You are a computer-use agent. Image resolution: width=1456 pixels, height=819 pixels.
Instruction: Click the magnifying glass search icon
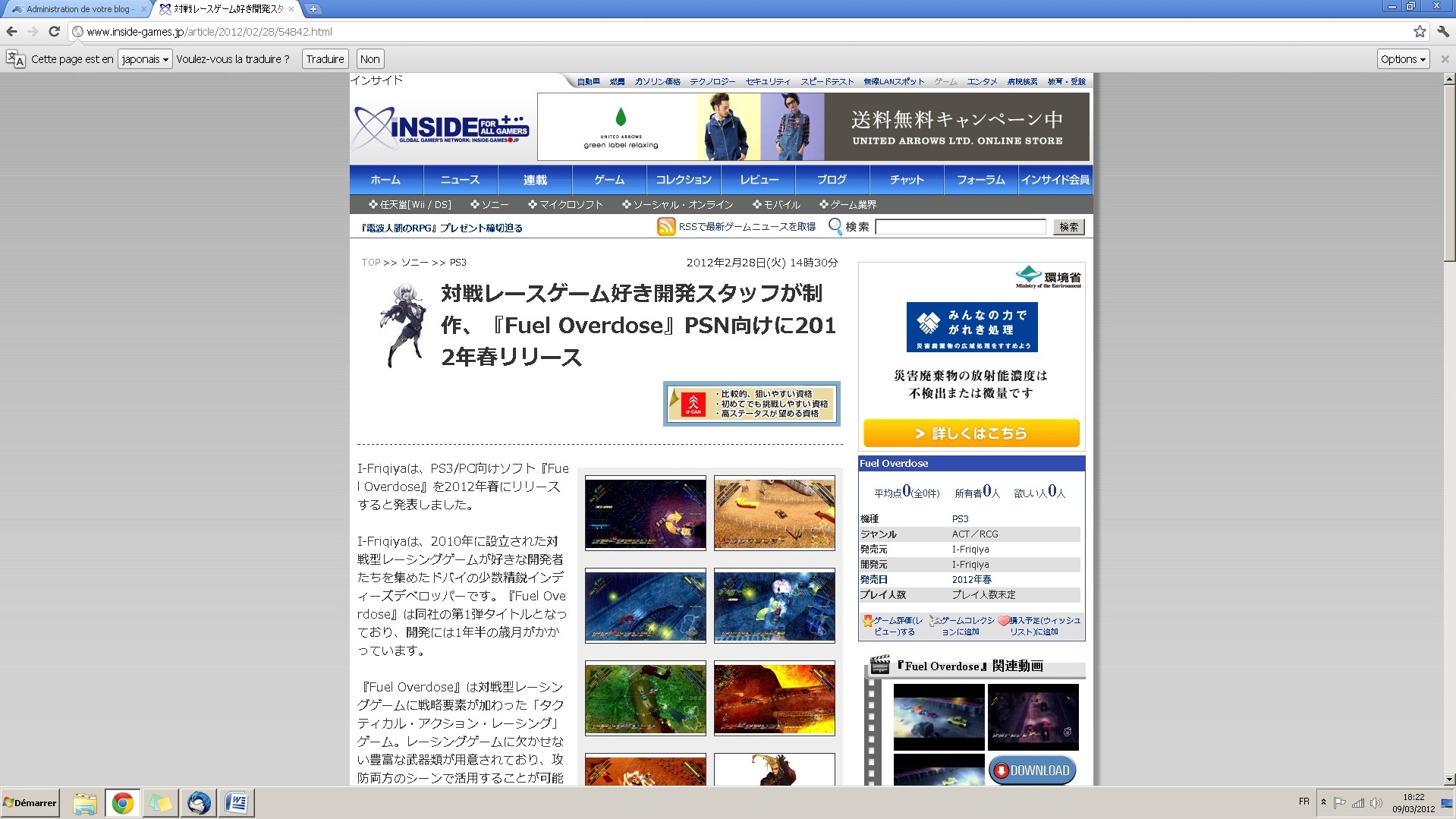(x=835, y=226)
